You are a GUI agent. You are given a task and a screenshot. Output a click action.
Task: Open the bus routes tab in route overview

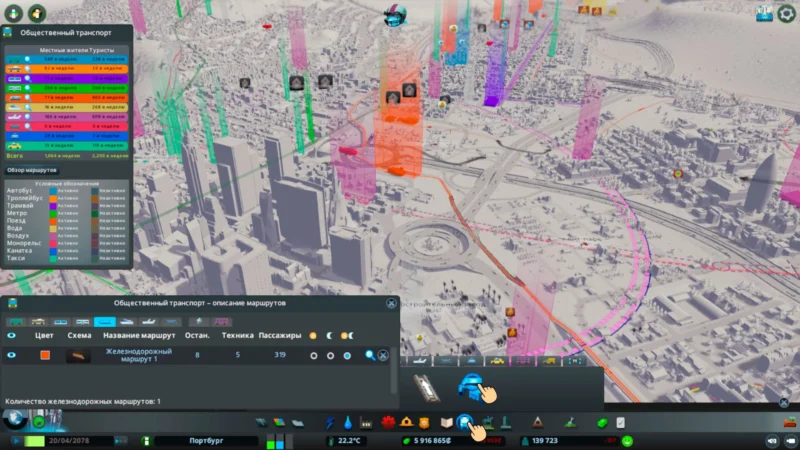16,321
